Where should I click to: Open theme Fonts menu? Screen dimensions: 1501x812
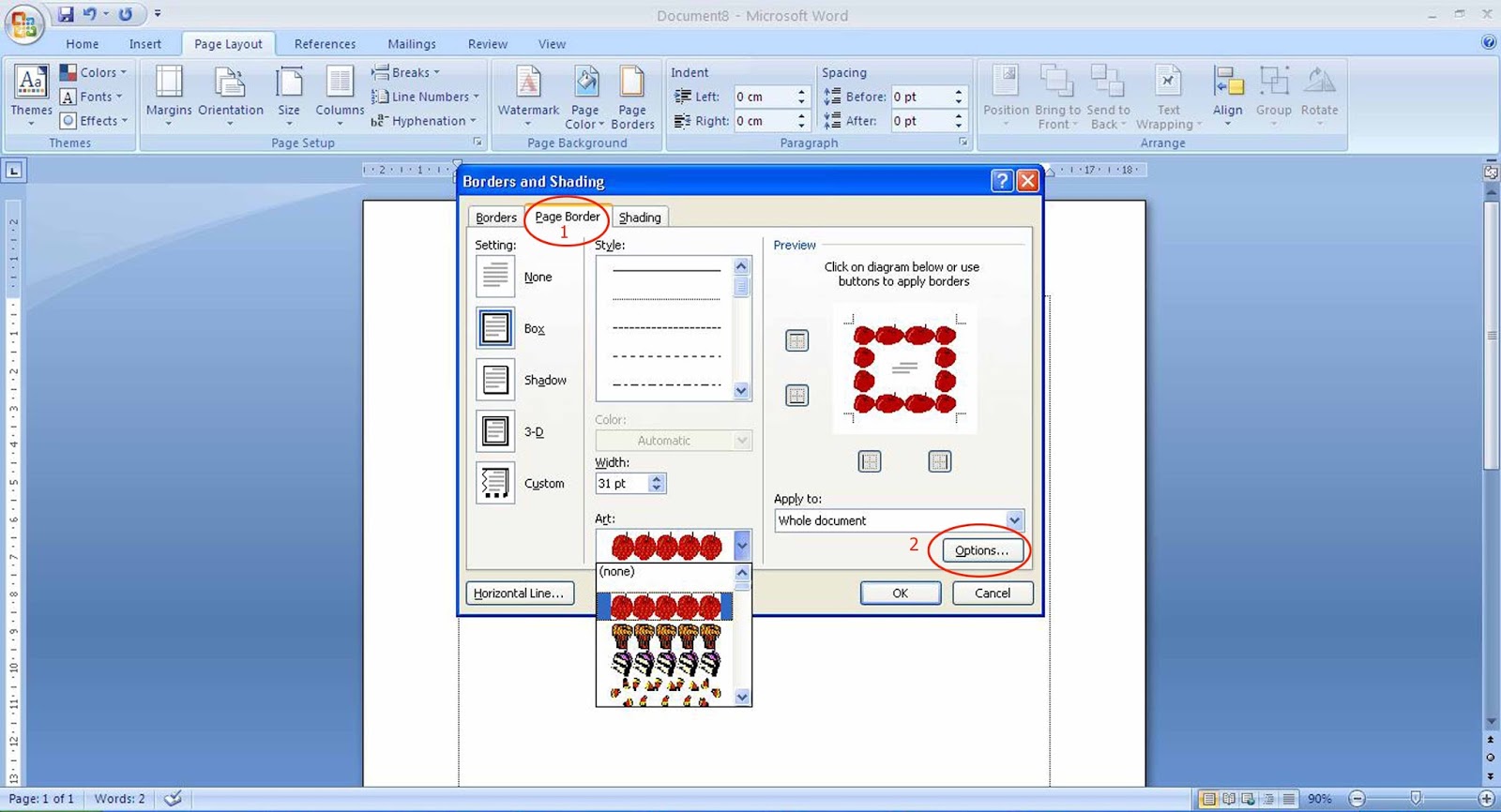(91, 97)
